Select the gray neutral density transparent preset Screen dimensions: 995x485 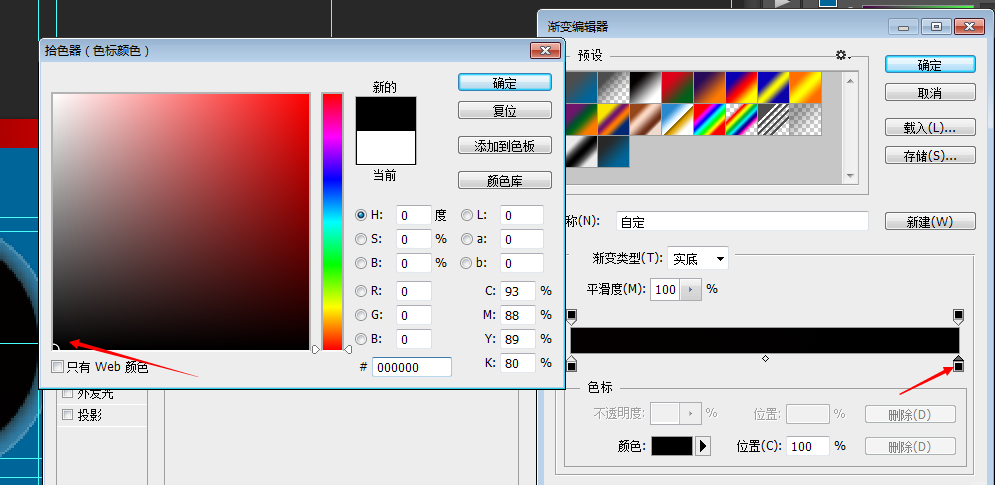click(805, 119)
